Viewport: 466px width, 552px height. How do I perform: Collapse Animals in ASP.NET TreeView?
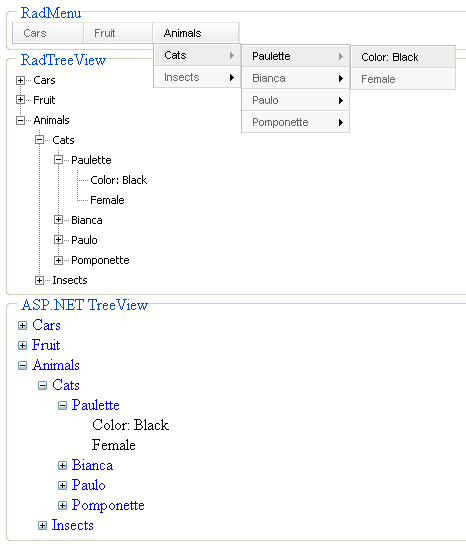point(23,366)
